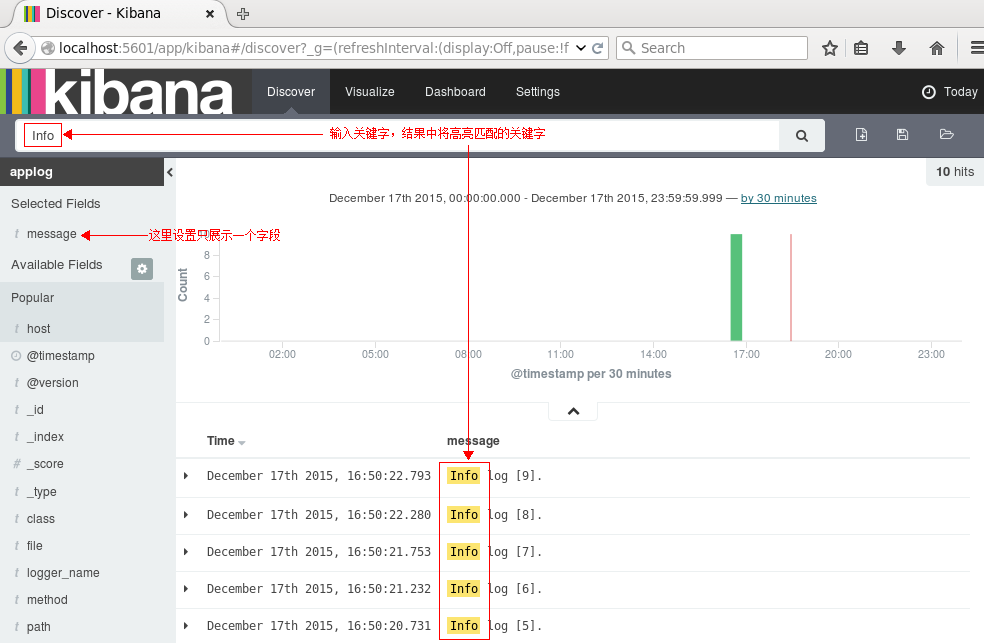
Task: Expand the first document row details
Action: point(185,475)
